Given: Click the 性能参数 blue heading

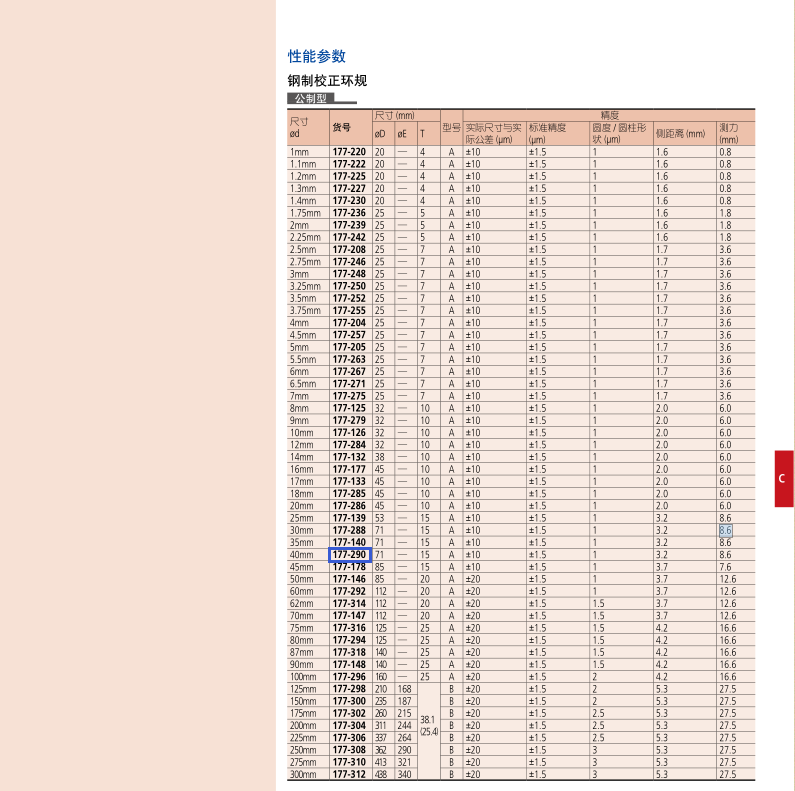Looking at the screenshot, I should tap(317, 56).
